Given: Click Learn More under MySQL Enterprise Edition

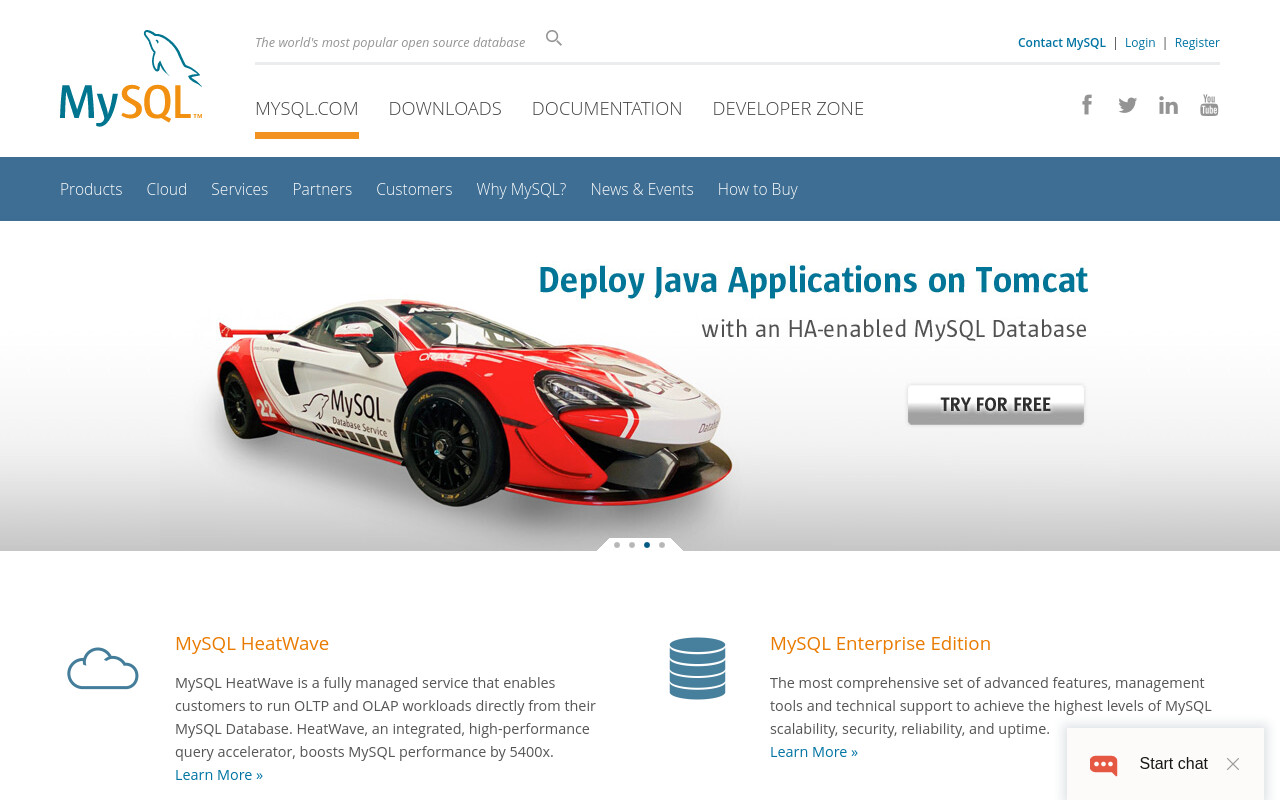Looking at the screenshot, I should [x=814, y=751].
